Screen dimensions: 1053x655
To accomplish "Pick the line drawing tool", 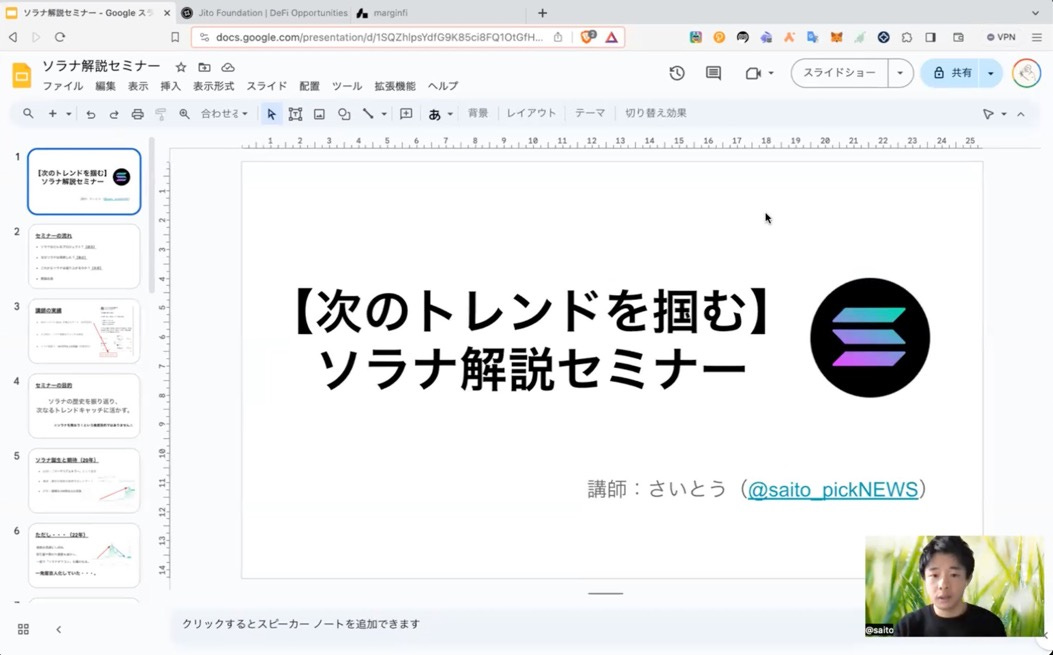I will pyautogui.click(x=368, y=114).
